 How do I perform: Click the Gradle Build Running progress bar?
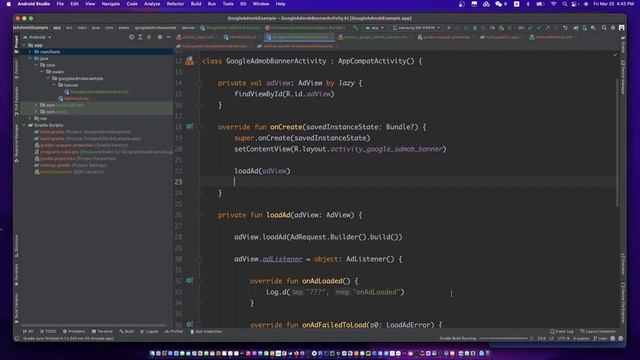click(x=503, y=338)
